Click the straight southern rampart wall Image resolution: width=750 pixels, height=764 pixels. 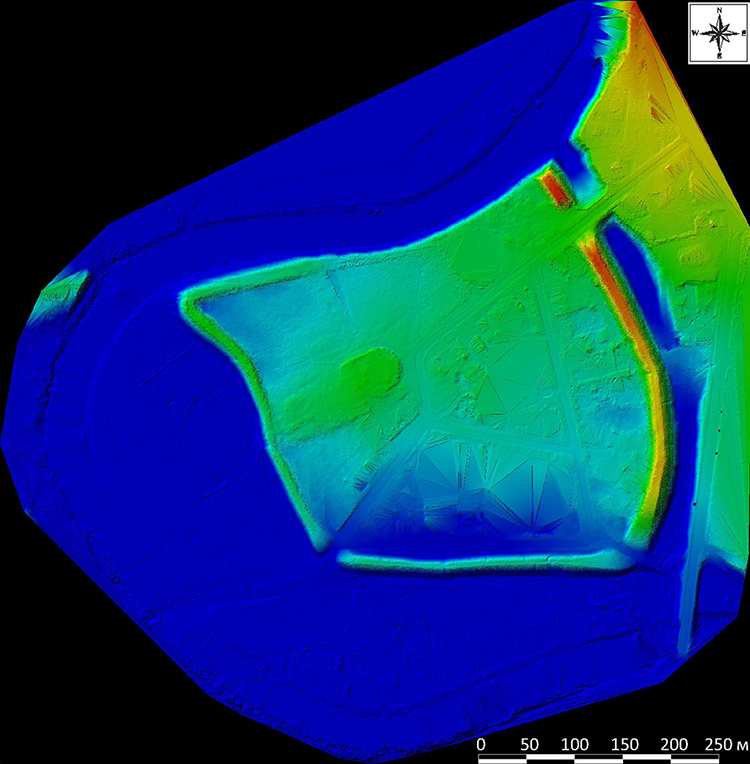click(x=480, y=562)
